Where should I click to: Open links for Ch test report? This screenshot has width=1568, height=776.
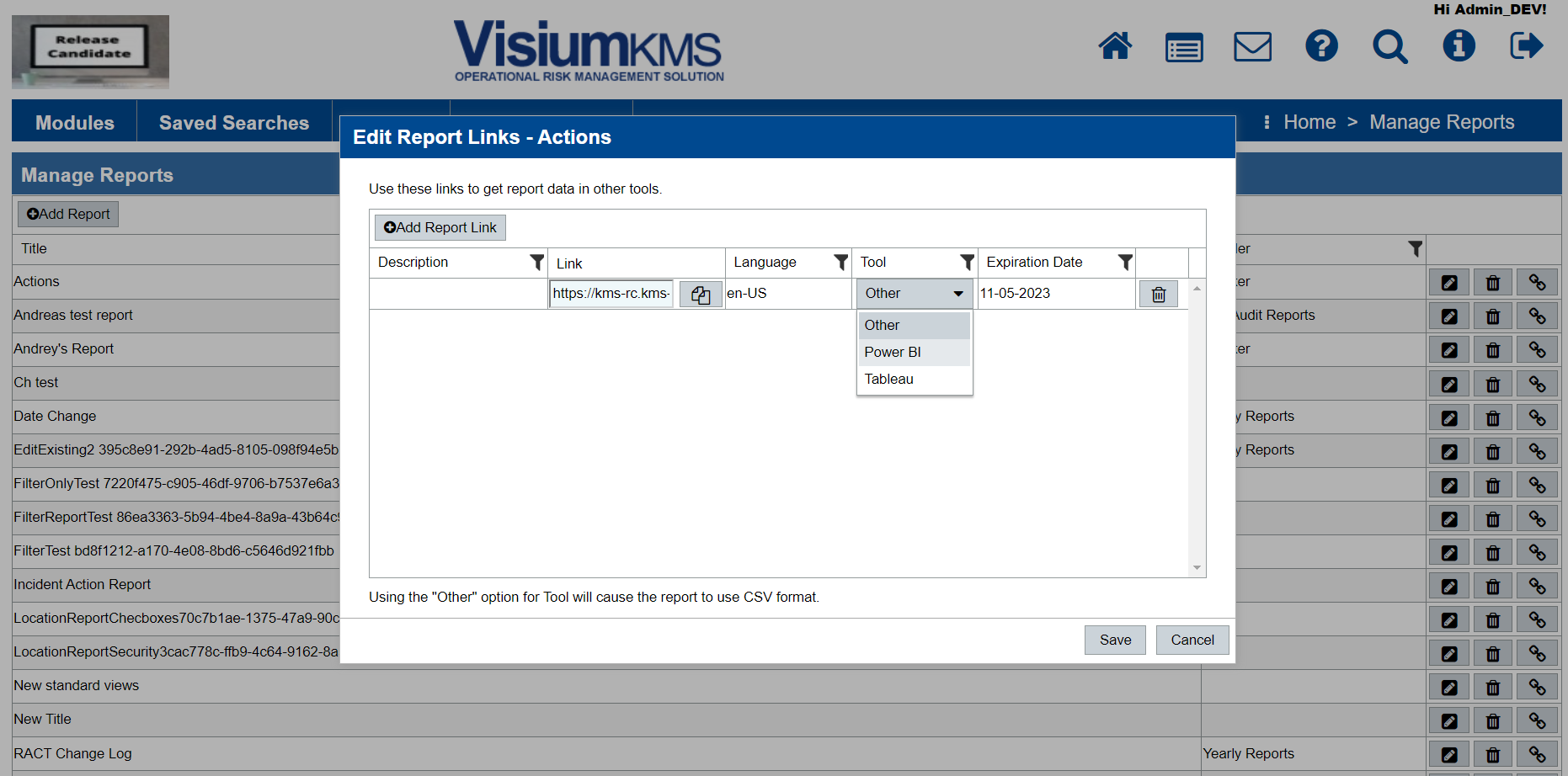tap(1538, 384)
